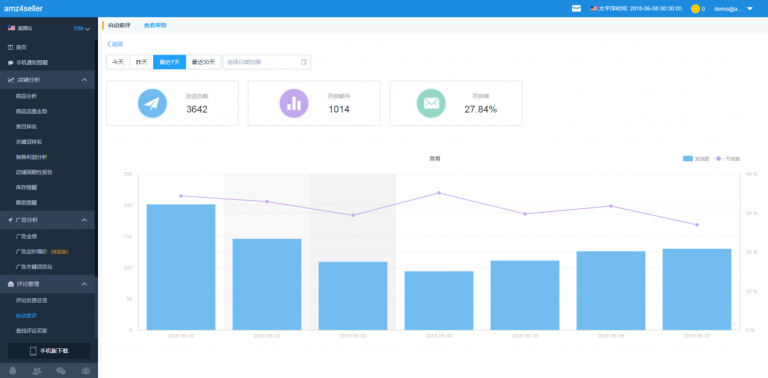Click the 手机版下载 mobile download button
The width and height of the screenshot is (768, 378).
coord(48,351)
